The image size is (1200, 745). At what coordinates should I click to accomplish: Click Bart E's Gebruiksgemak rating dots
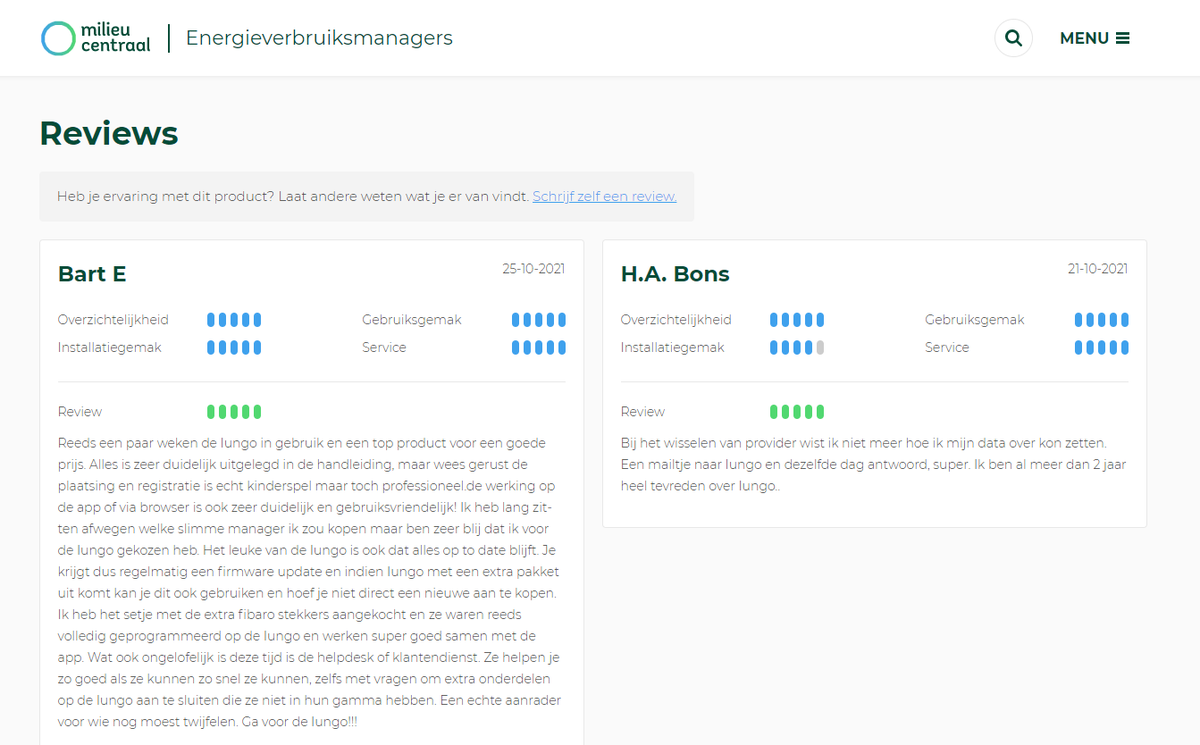click(539, 320)
